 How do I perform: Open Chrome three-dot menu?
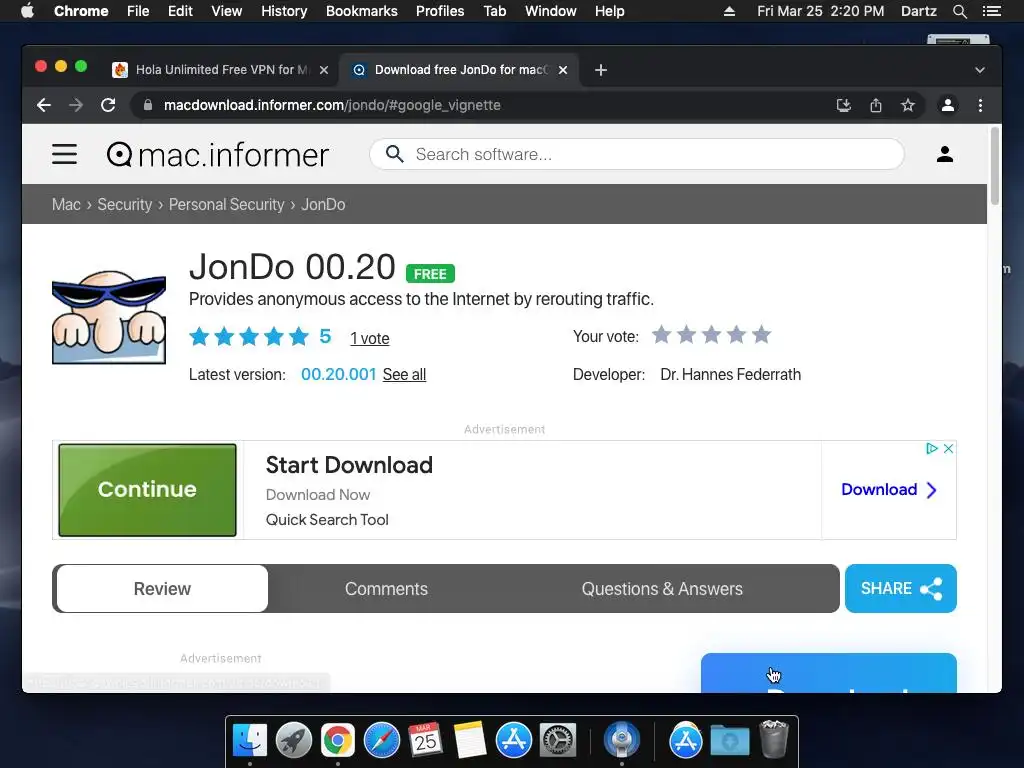click(980, 105)
